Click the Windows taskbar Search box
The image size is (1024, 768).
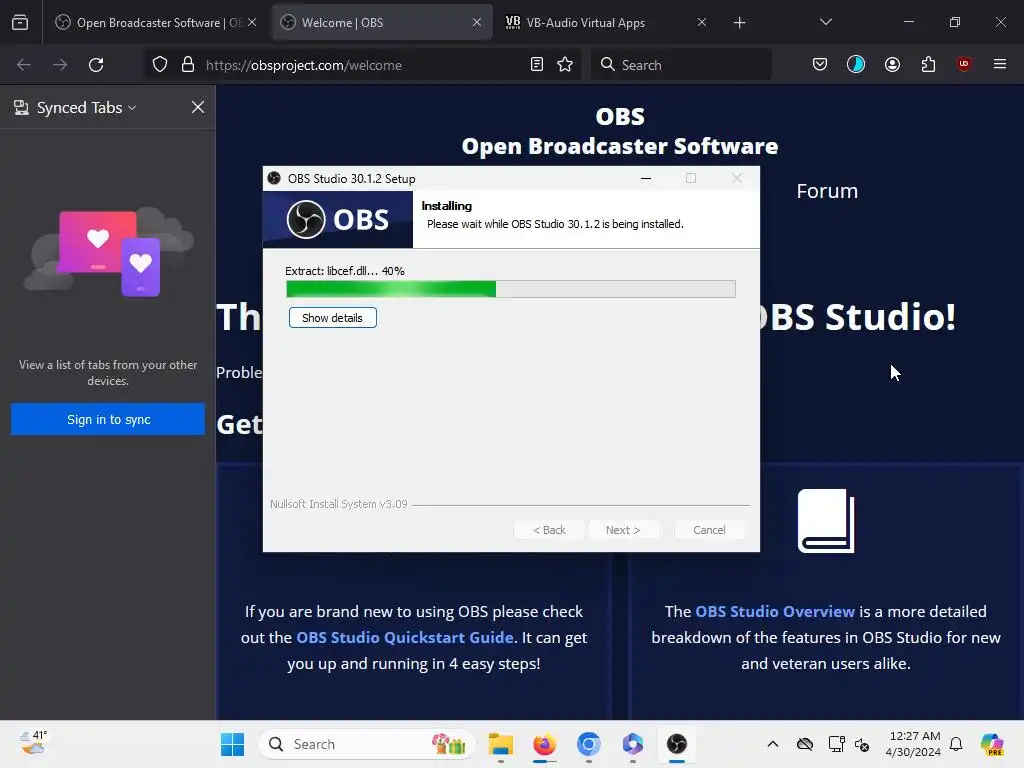366,744
